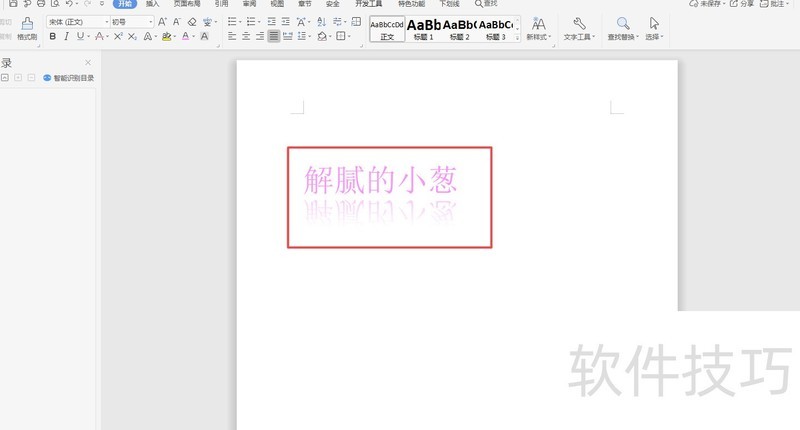This screenshot has height=430, width=800.
Task: Click the text 解腻的小葱 in document
Action: [x=380, y=180]
